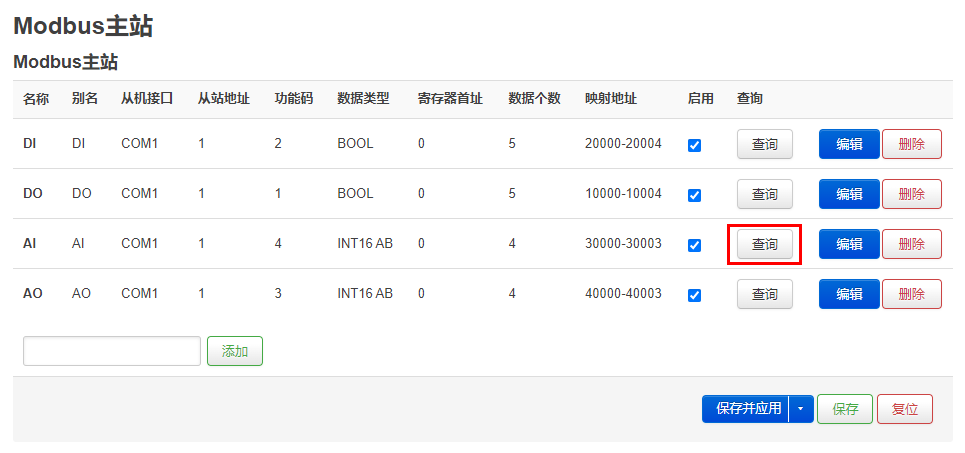The width and height of the screenshot is (965, 453).
Task: Click the green 保存 button
Action: (x=845, y=409)
